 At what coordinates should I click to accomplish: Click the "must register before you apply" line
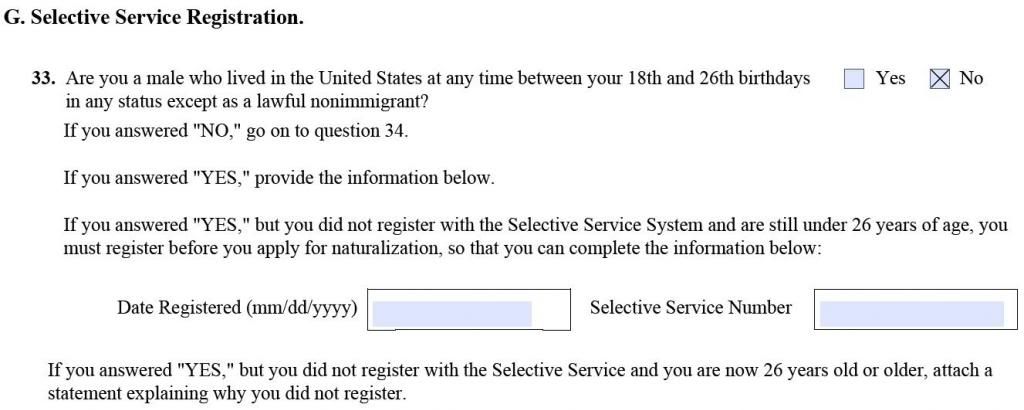point(442,249)
